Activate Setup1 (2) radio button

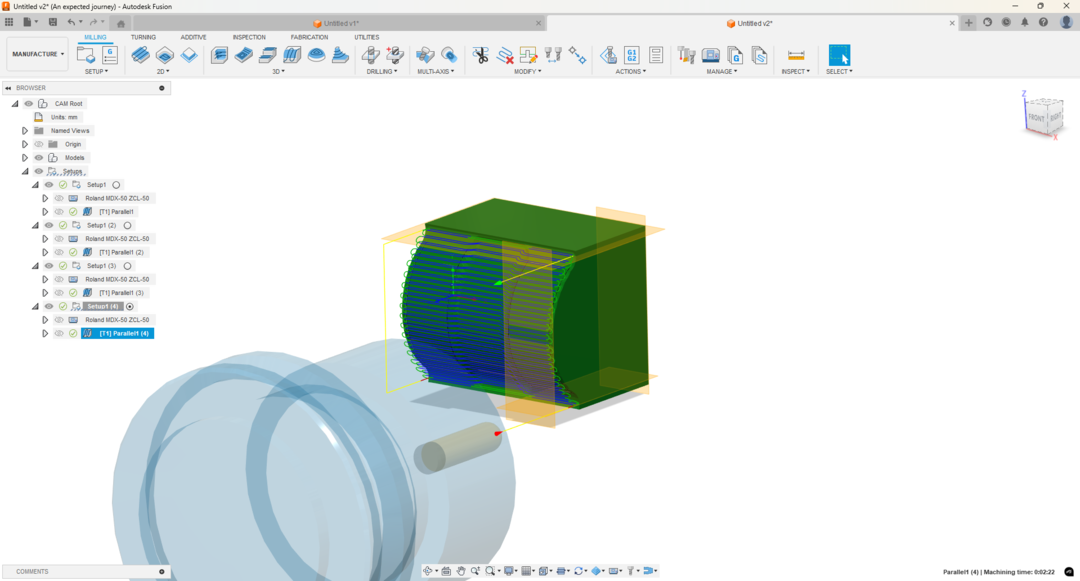127,225
